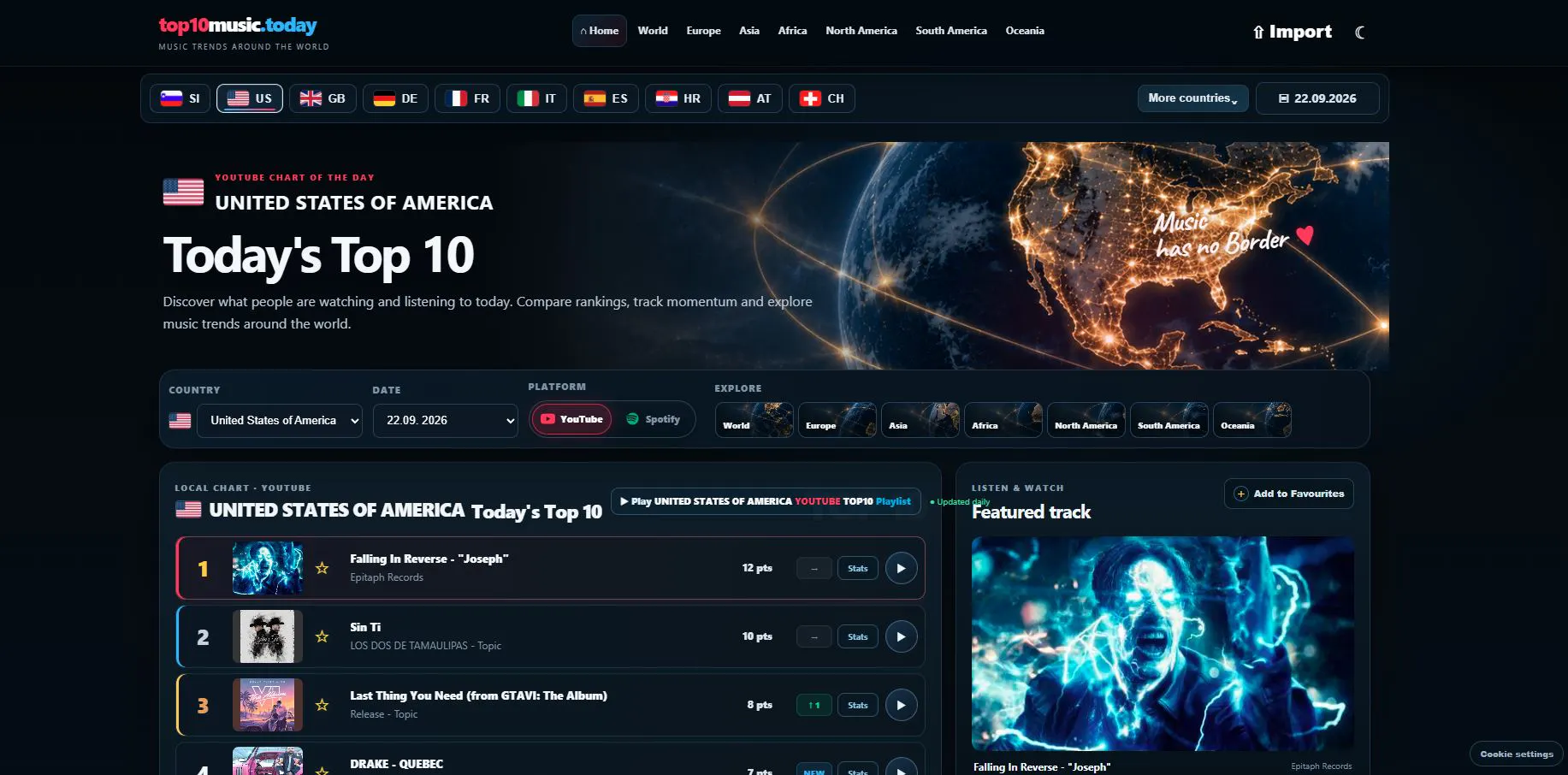Open the World navigation item
This screenshot has height=775, width=1568.
point(653,31)
